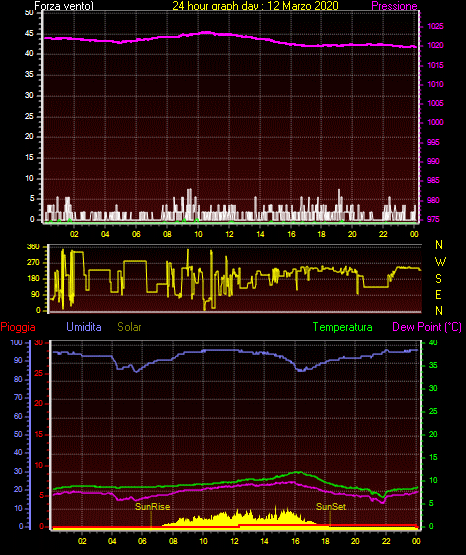
Task: Click the 1020 pressure axis value
Action: [435, 46]
